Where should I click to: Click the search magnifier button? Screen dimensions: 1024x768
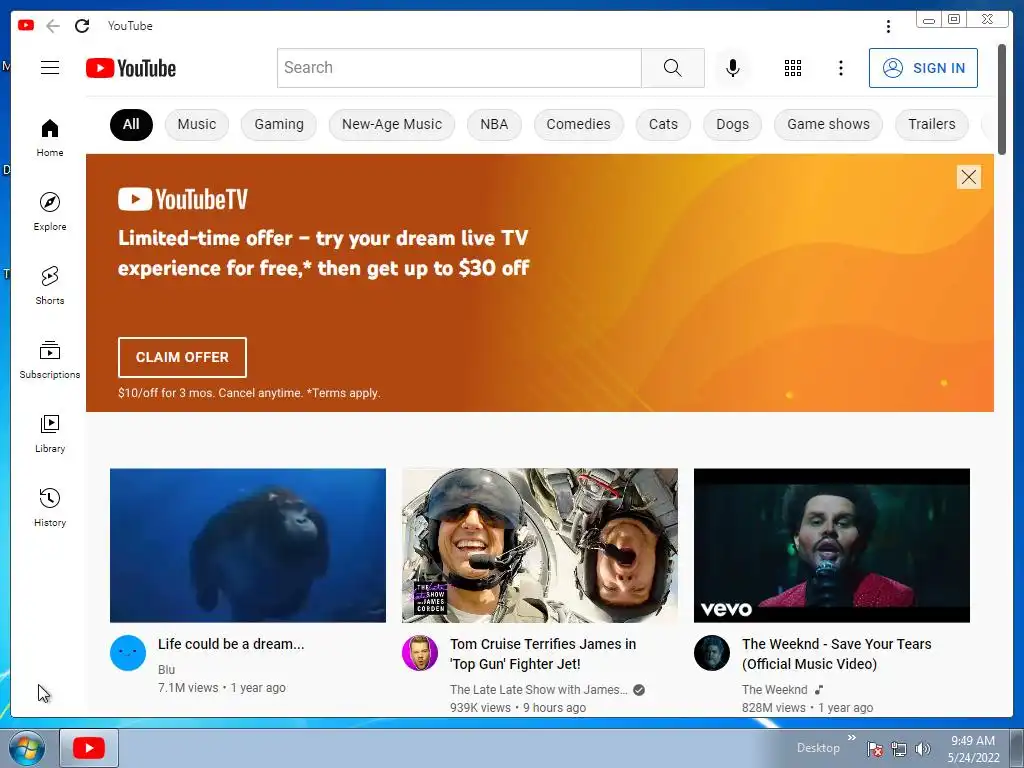pyautogui.click(x=673, y=68)
